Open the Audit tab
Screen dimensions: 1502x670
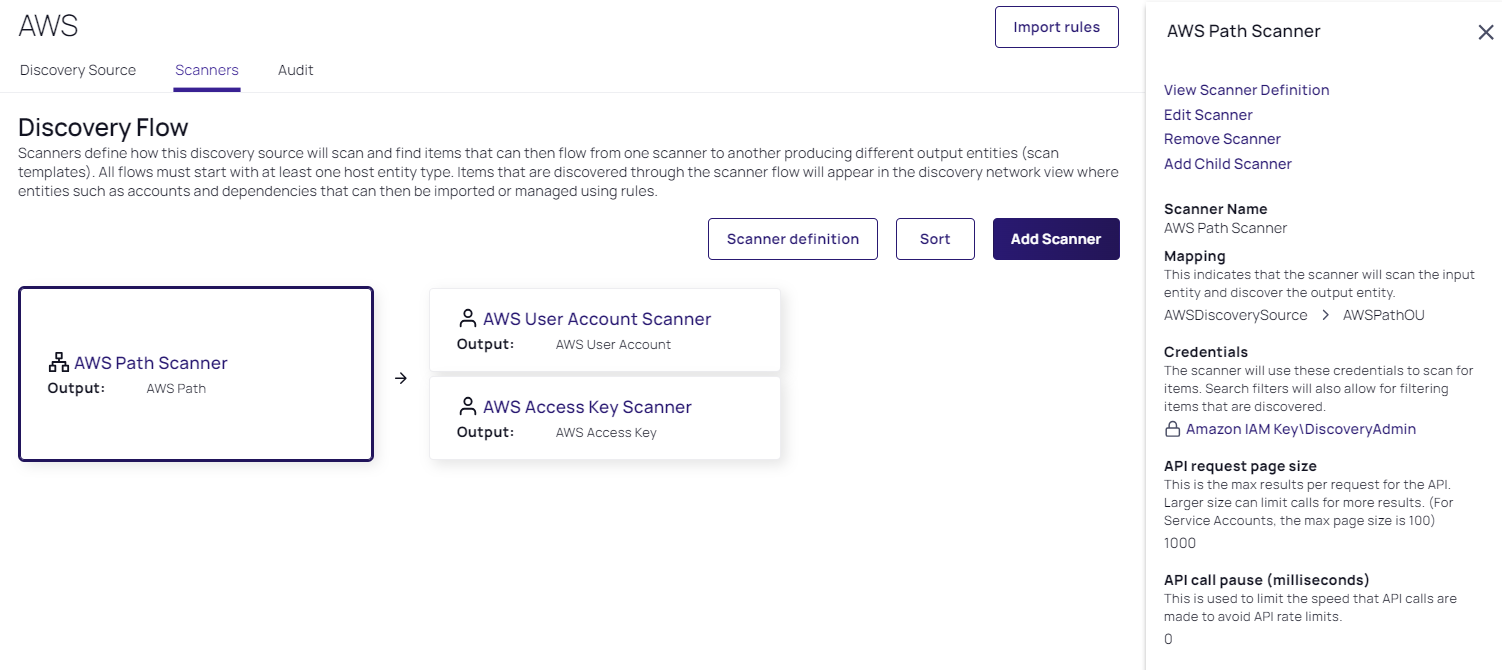[x=296, y=70]
